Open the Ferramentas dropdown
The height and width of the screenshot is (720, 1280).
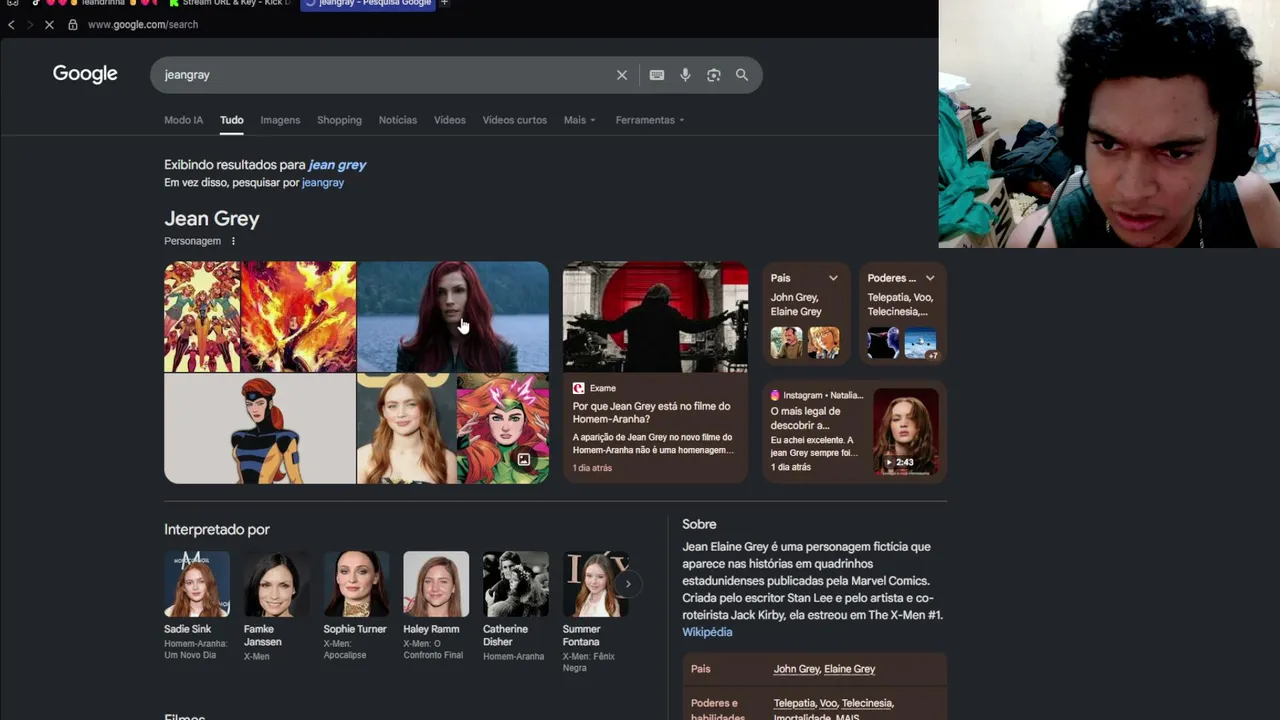(x=650, y=120)
